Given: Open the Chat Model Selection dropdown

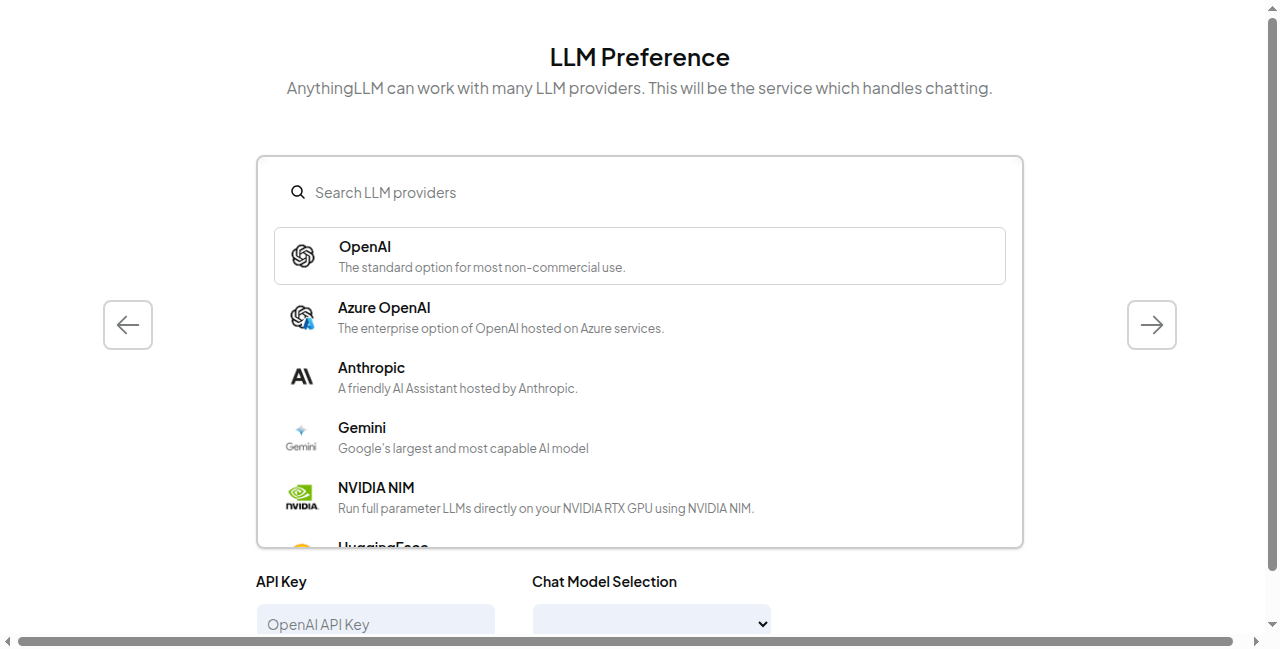Looking at the screenshot, I should 651,623.
